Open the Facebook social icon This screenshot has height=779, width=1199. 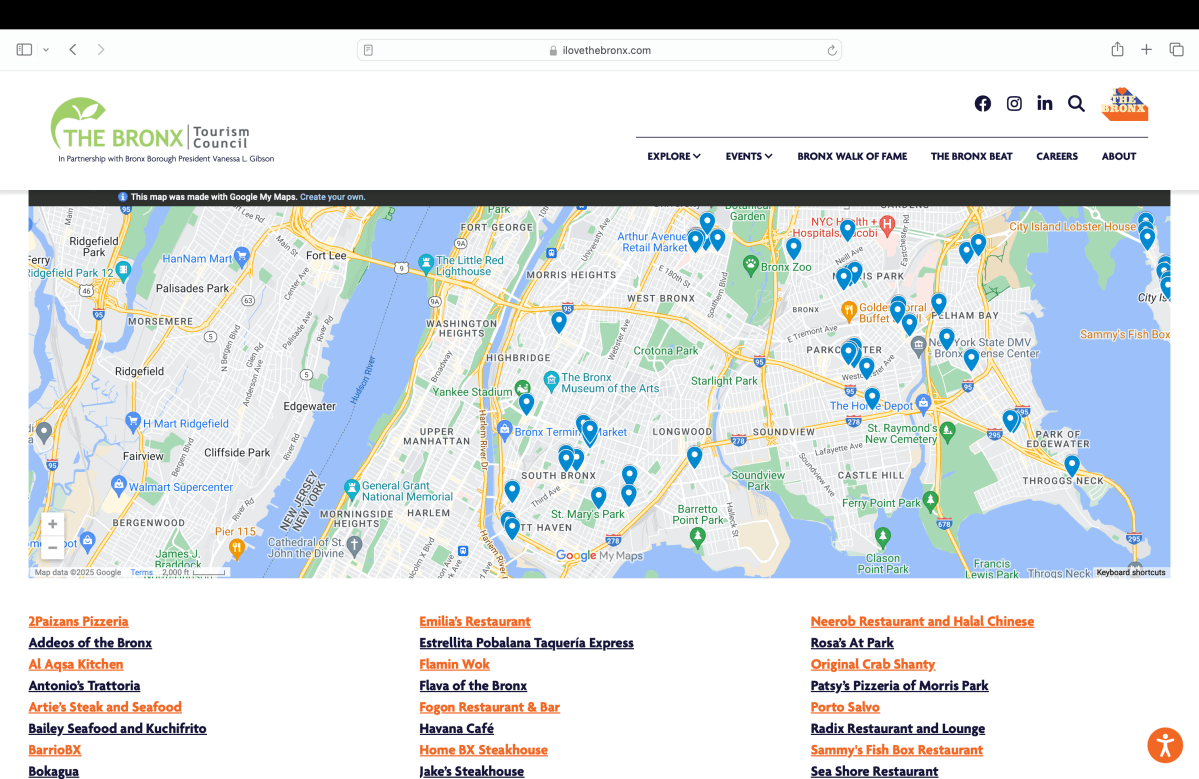point(983,103)
